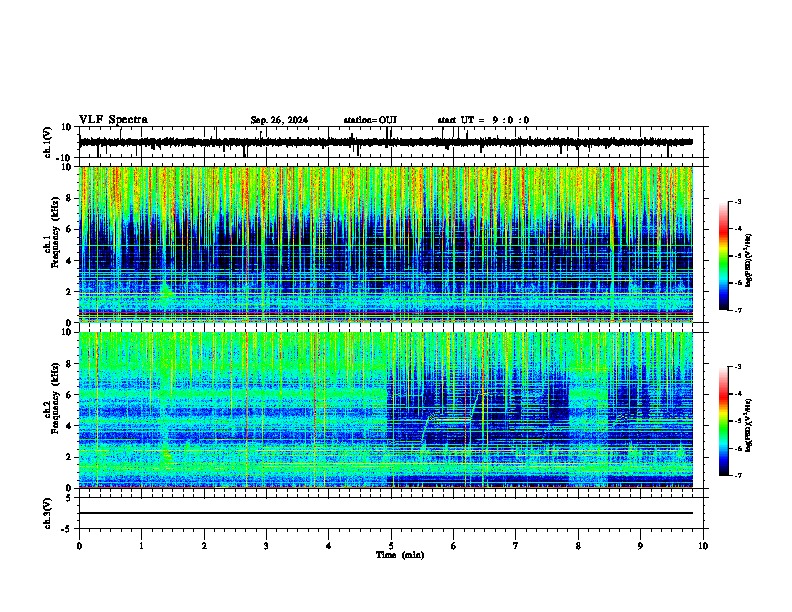The width and height of the screenshot is (792, 612).
Task: Click the 'ch.3(V)' axis label
Action: tap(47, 513)
